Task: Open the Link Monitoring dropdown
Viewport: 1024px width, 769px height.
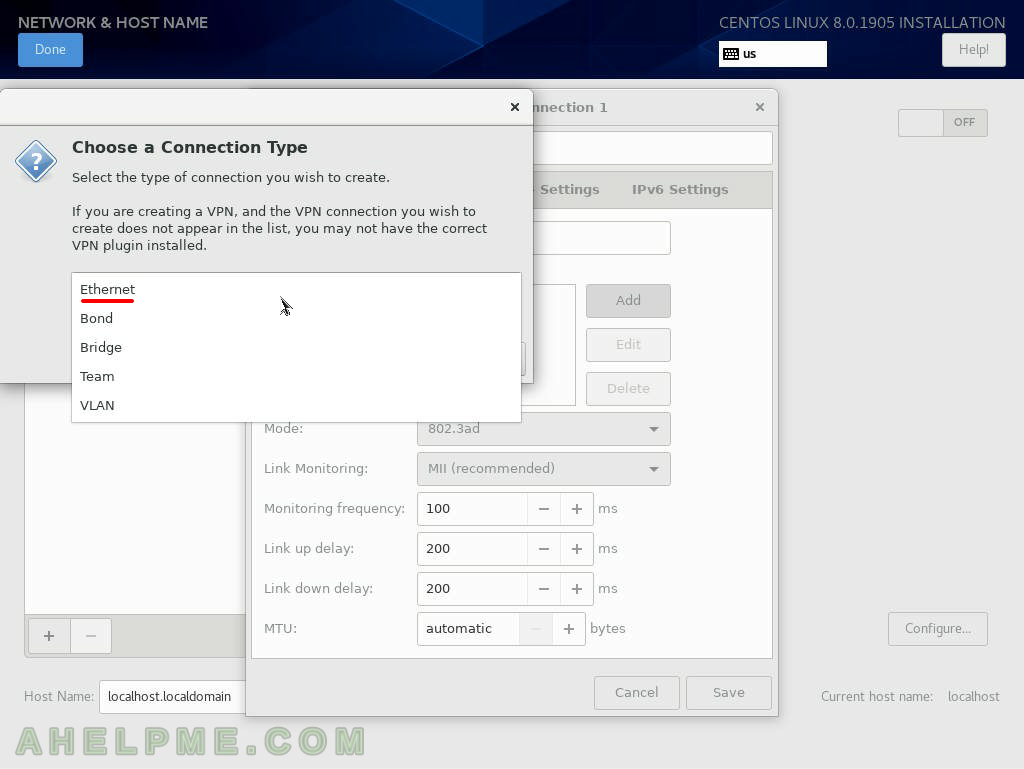Action: pos(543,469)
